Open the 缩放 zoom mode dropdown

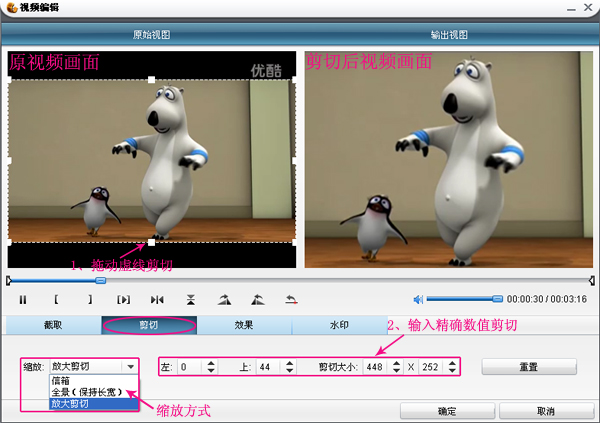click(x=130, y=367)
